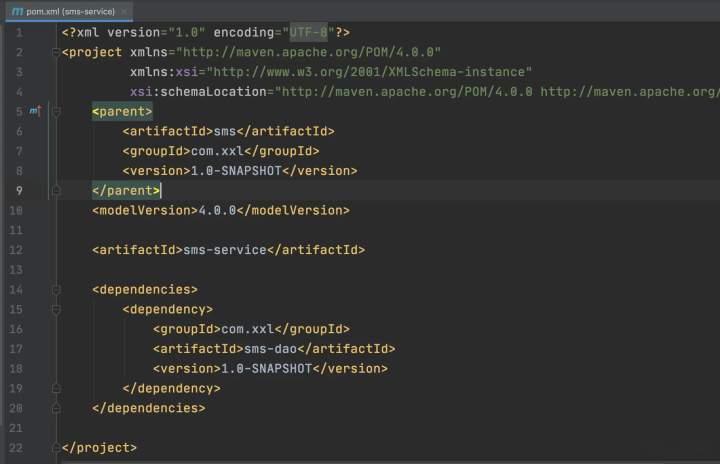Collapse the dependency block on line 15
Viewport: 720px width, 464px height.
tap(56, 309)
